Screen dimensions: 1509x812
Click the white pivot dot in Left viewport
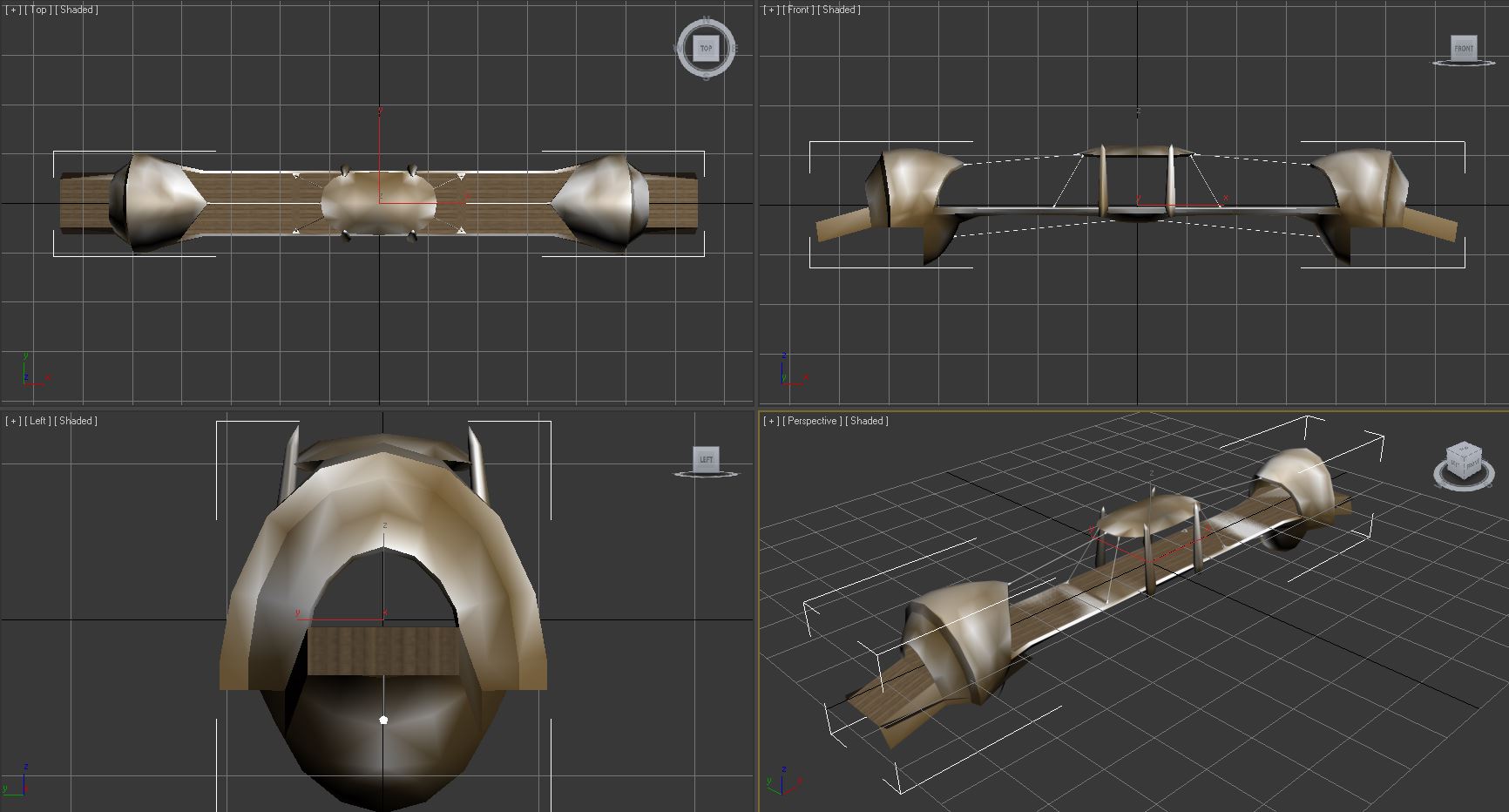coord(383,720)
